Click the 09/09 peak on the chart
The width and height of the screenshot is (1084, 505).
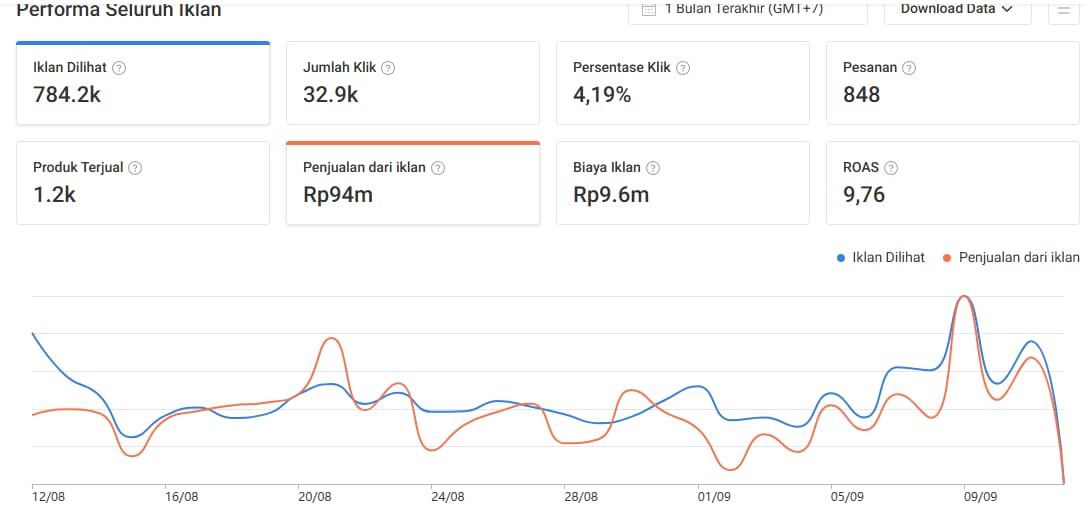point(964,298)
